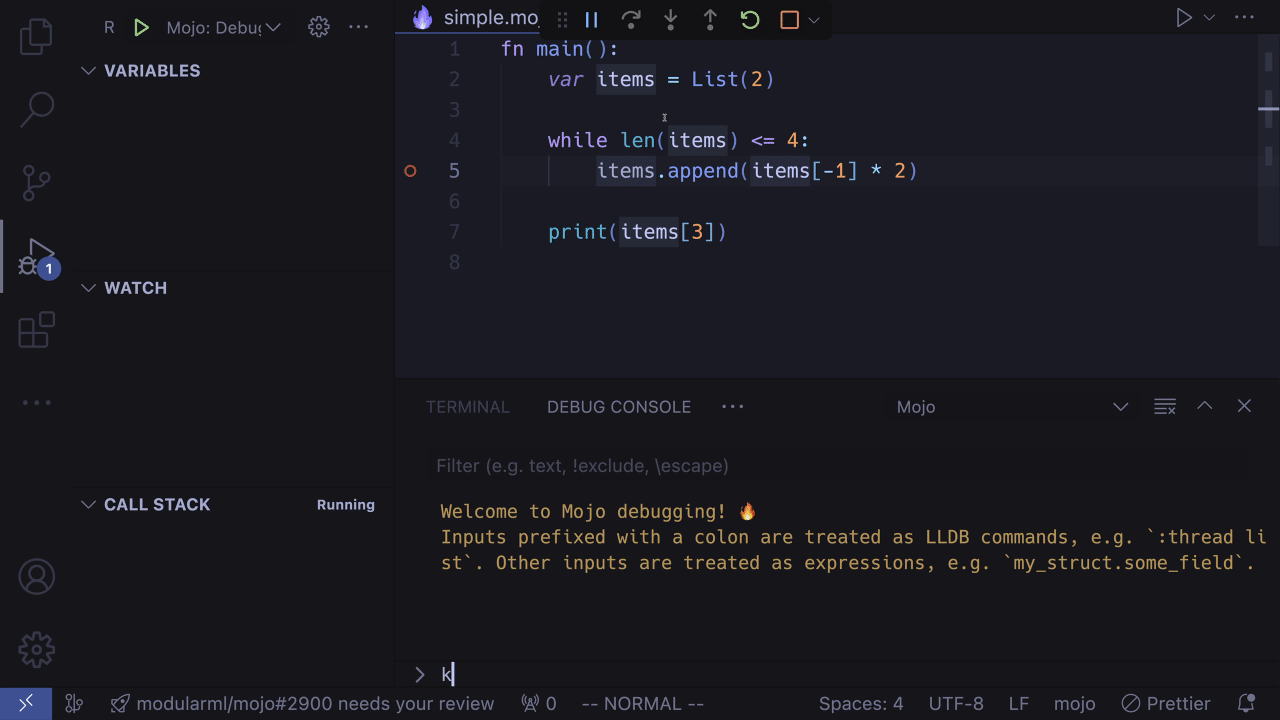Open editor more actions menu
The image size is (1280, 720).
(1244, 18)
